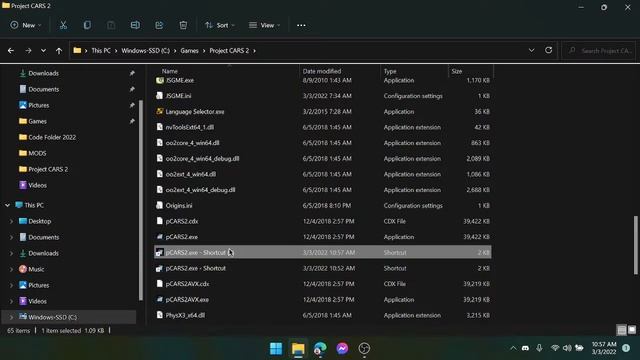Viewport: 640px width, 360px height.
Task: Click Games in the breadcrumb path
Action: pos(189,51)
